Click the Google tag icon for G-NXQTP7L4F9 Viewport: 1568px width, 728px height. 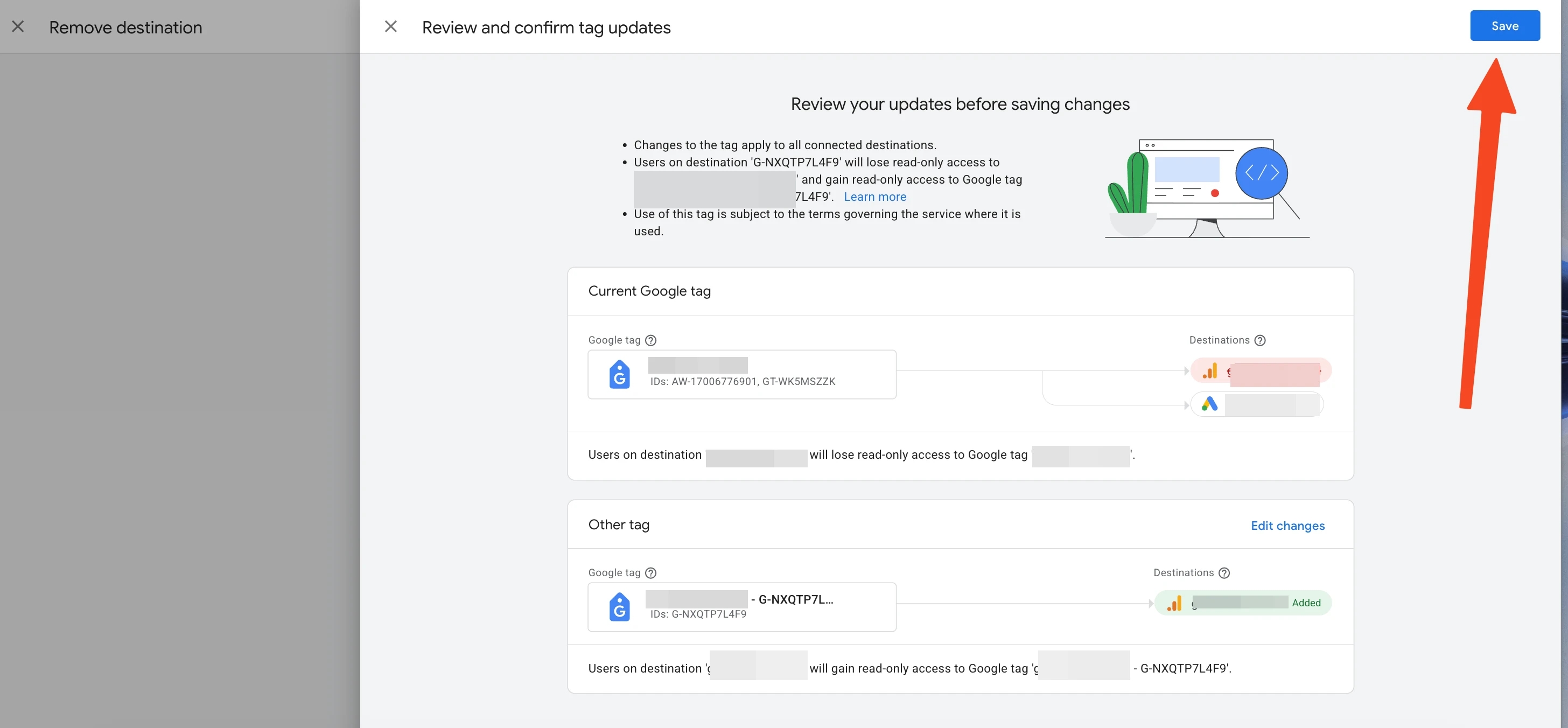(620, 607)
